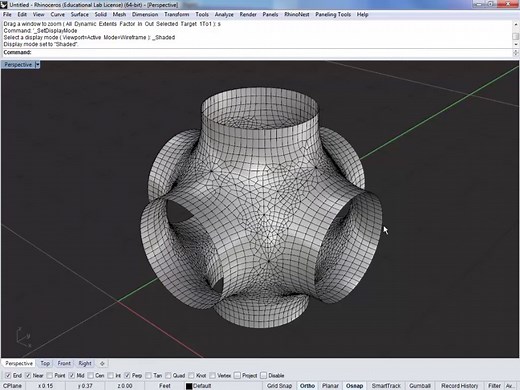Viewport: 520px width, 390px height.
Task: Open the Analyze menu
Action: tap(224, 14)
